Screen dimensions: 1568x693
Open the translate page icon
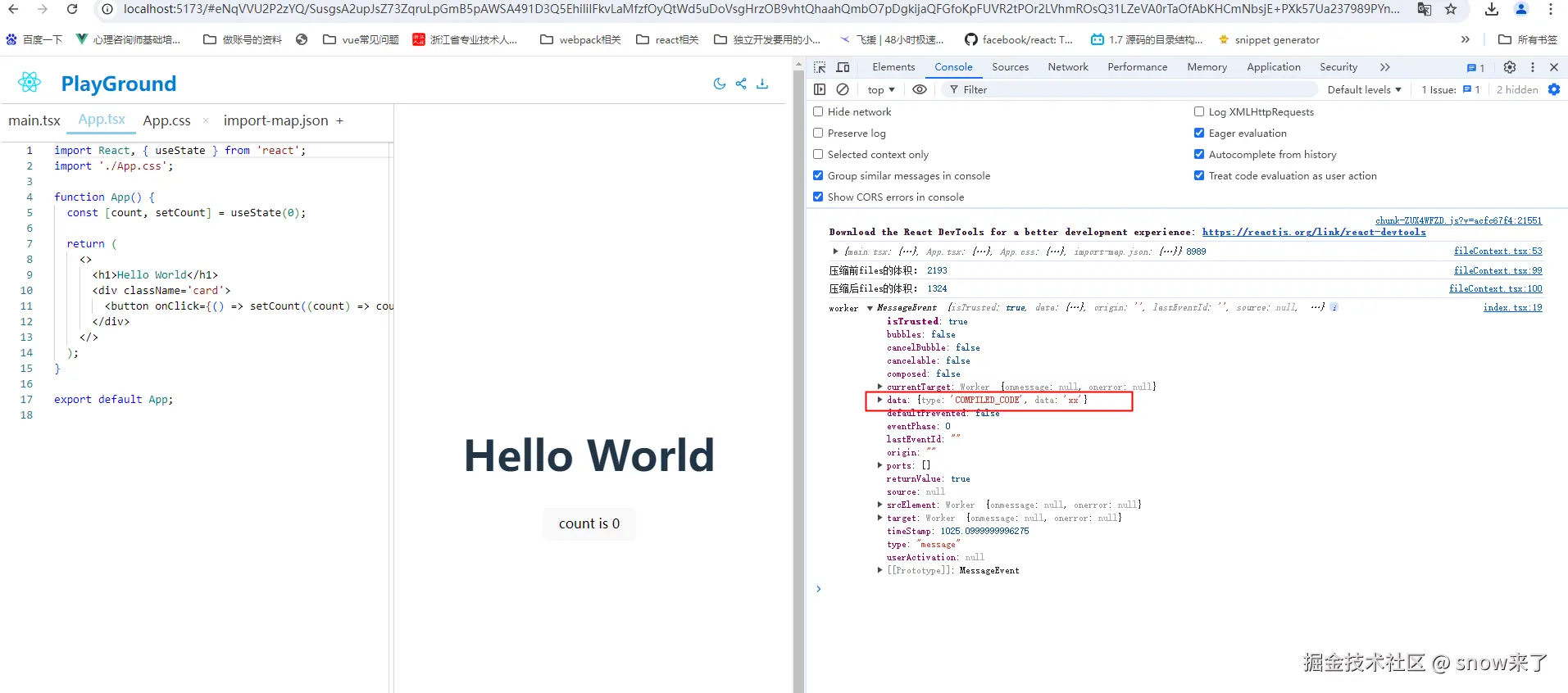click(x=1425, y=9)
